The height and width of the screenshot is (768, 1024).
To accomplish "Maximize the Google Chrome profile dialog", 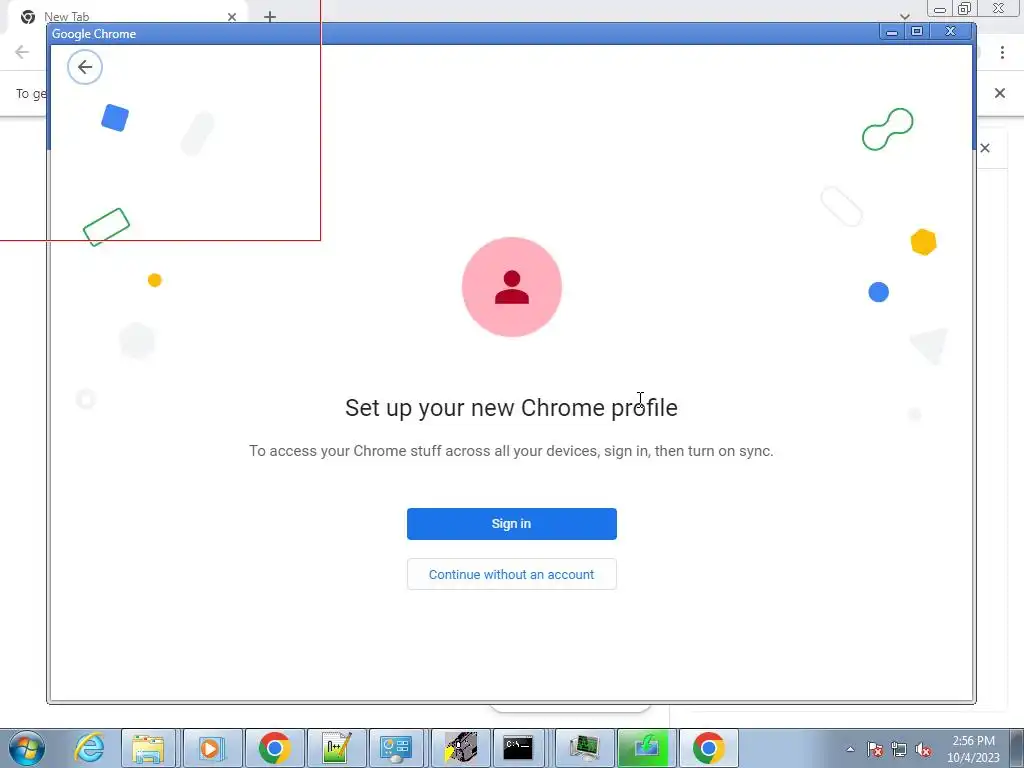I will tap(917, 31).
